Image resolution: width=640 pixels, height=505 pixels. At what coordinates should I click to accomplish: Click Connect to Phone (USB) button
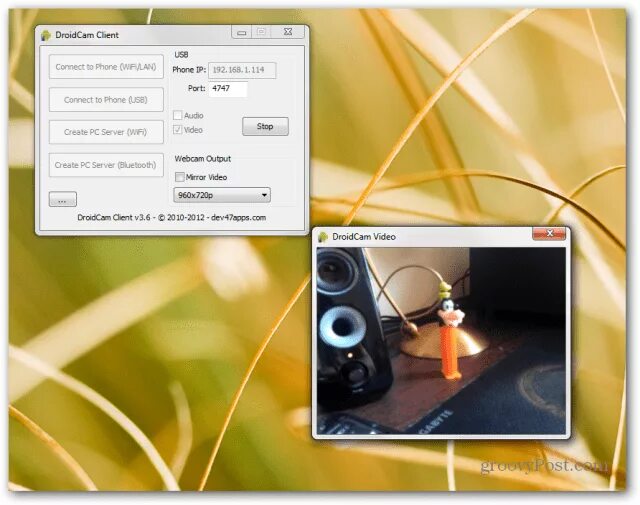point(106,100)
